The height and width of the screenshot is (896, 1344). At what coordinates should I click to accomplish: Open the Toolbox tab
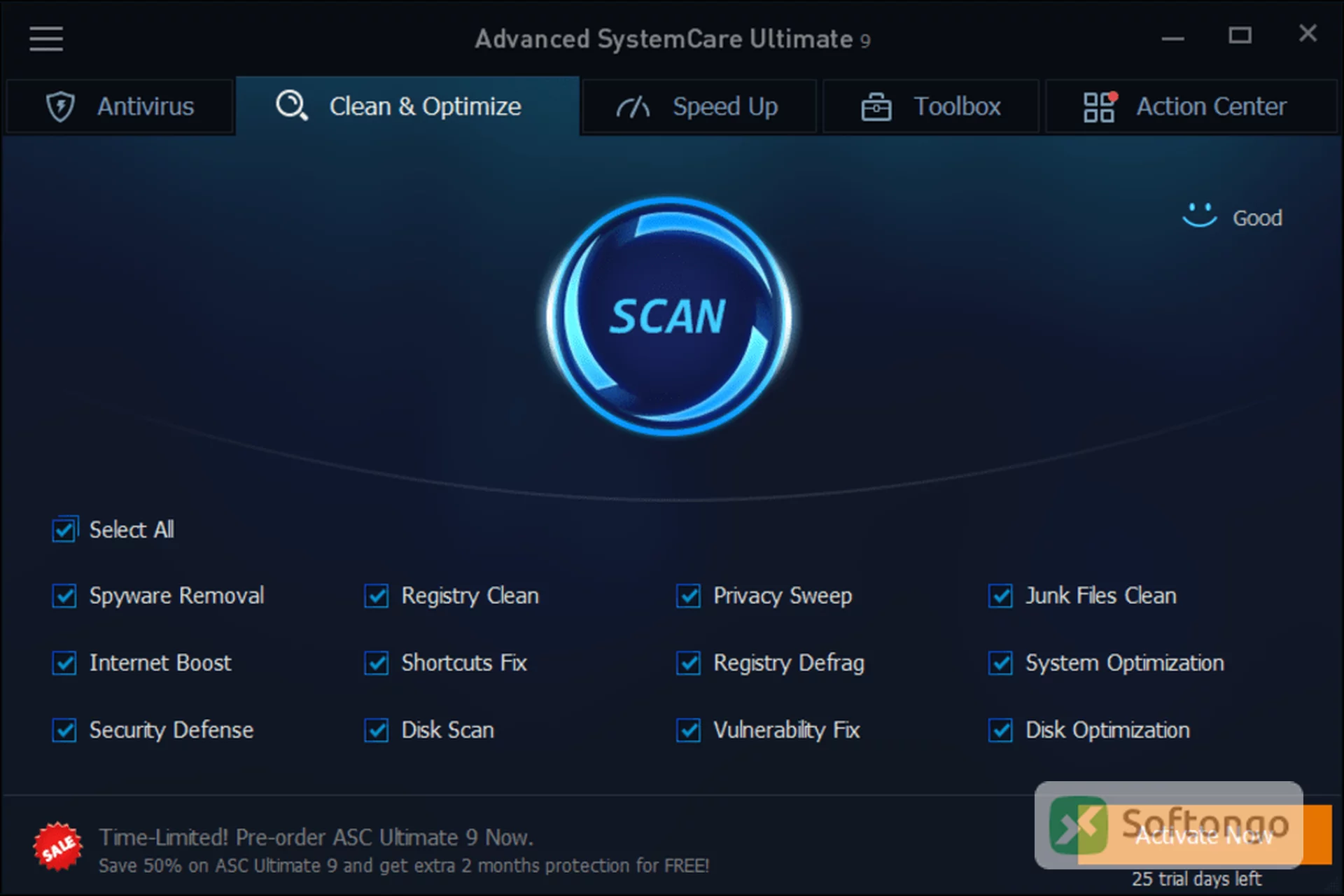click(x=930, y=106)
